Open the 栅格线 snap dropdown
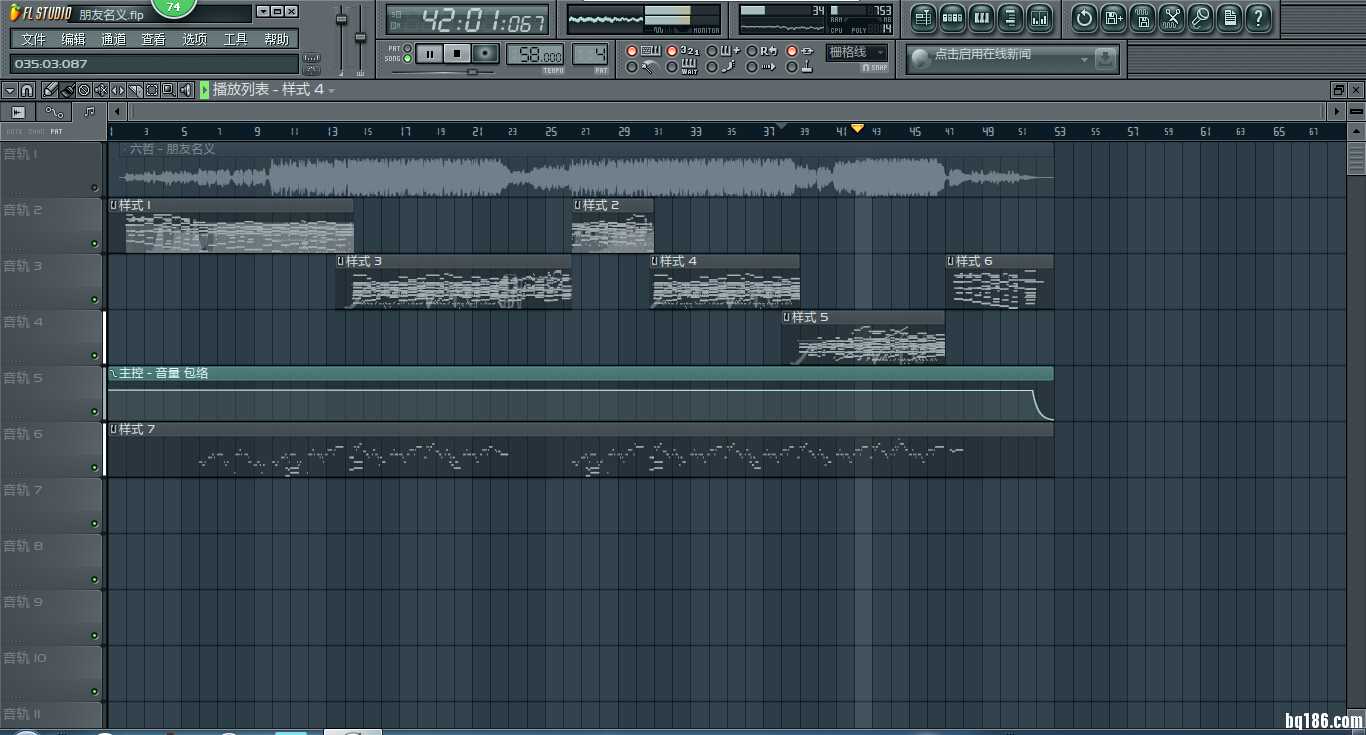The height and width of the screenshot is (735, 1366). point(857,52)
